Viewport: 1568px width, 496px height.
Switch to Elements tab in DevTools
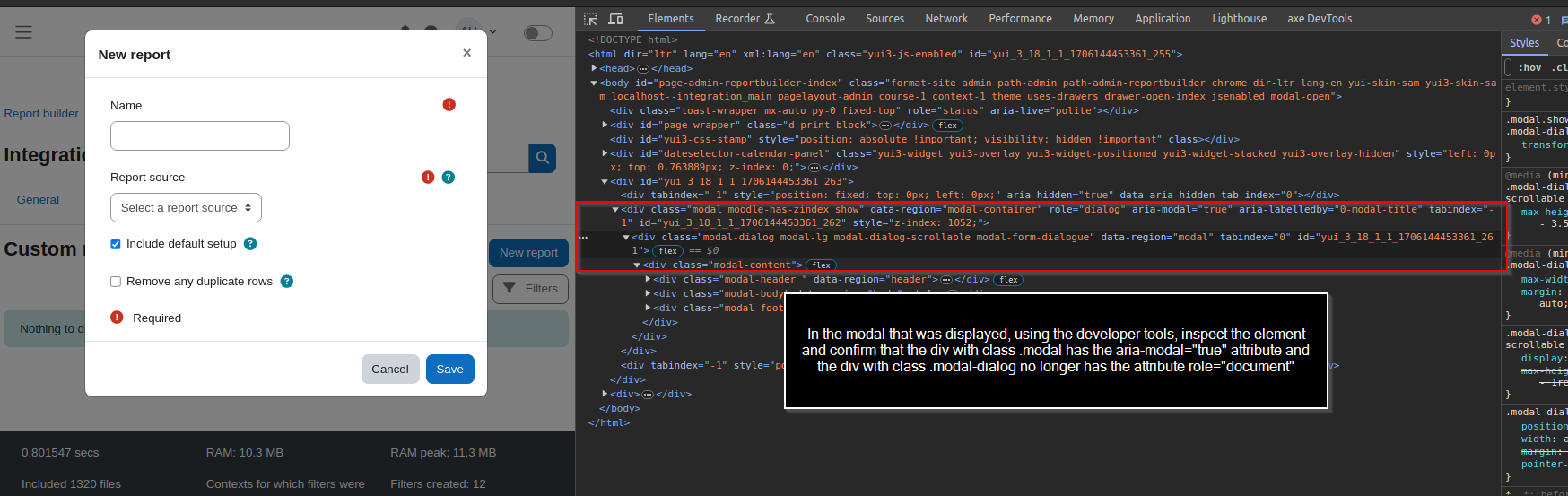pos(671,18)
